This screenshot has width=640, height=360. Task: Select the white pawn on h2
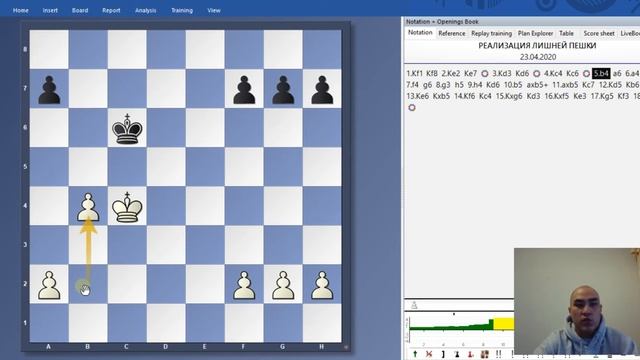point(322,285)
